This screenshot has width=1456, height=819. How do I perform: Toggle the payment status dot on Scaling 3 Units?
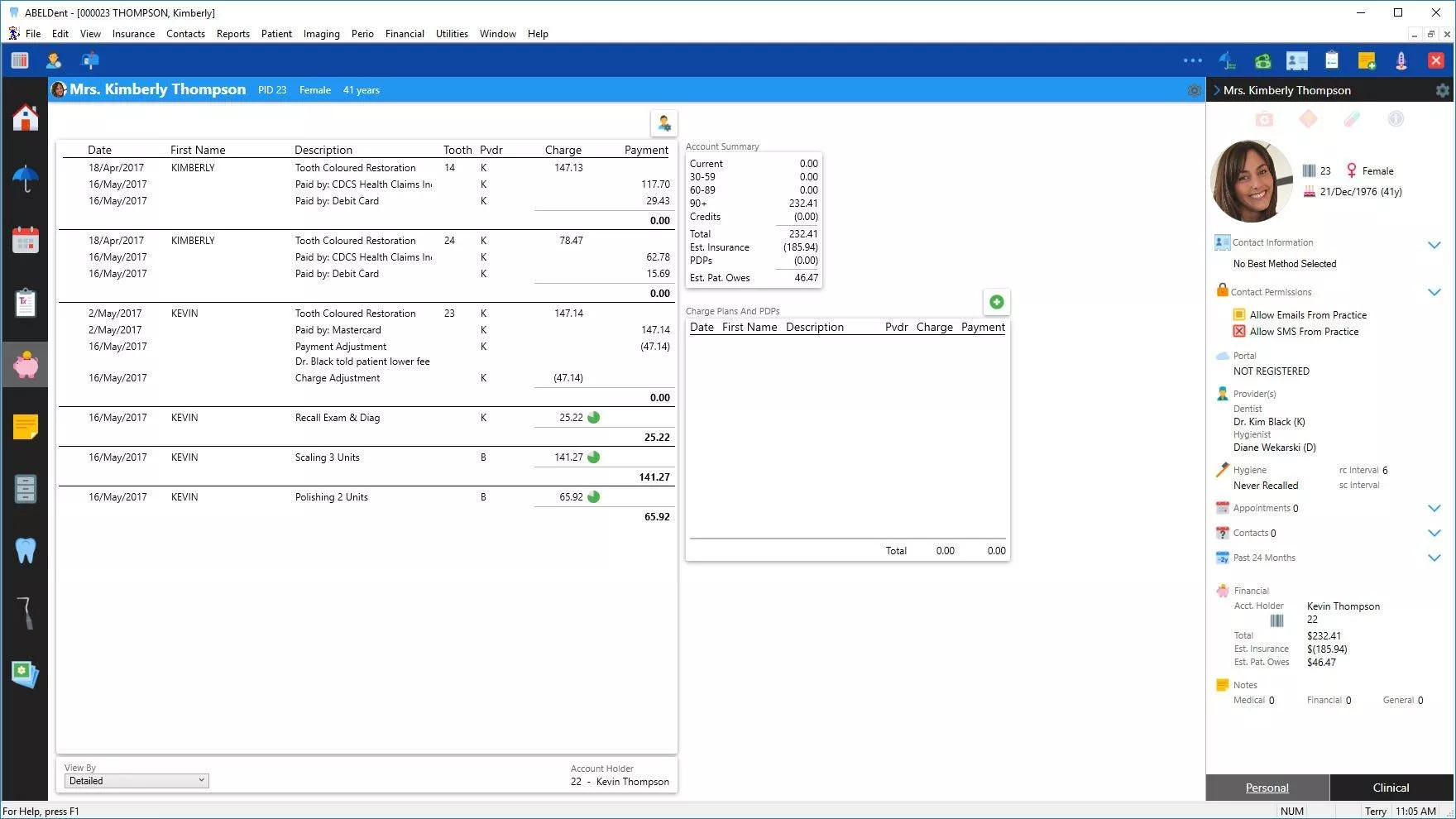(593, 457)
